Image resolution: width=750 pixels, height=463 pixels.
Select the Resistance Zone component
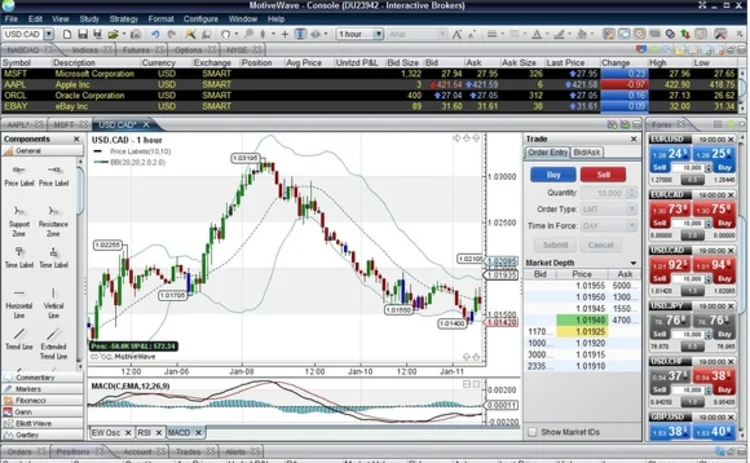tap(53, 220)
